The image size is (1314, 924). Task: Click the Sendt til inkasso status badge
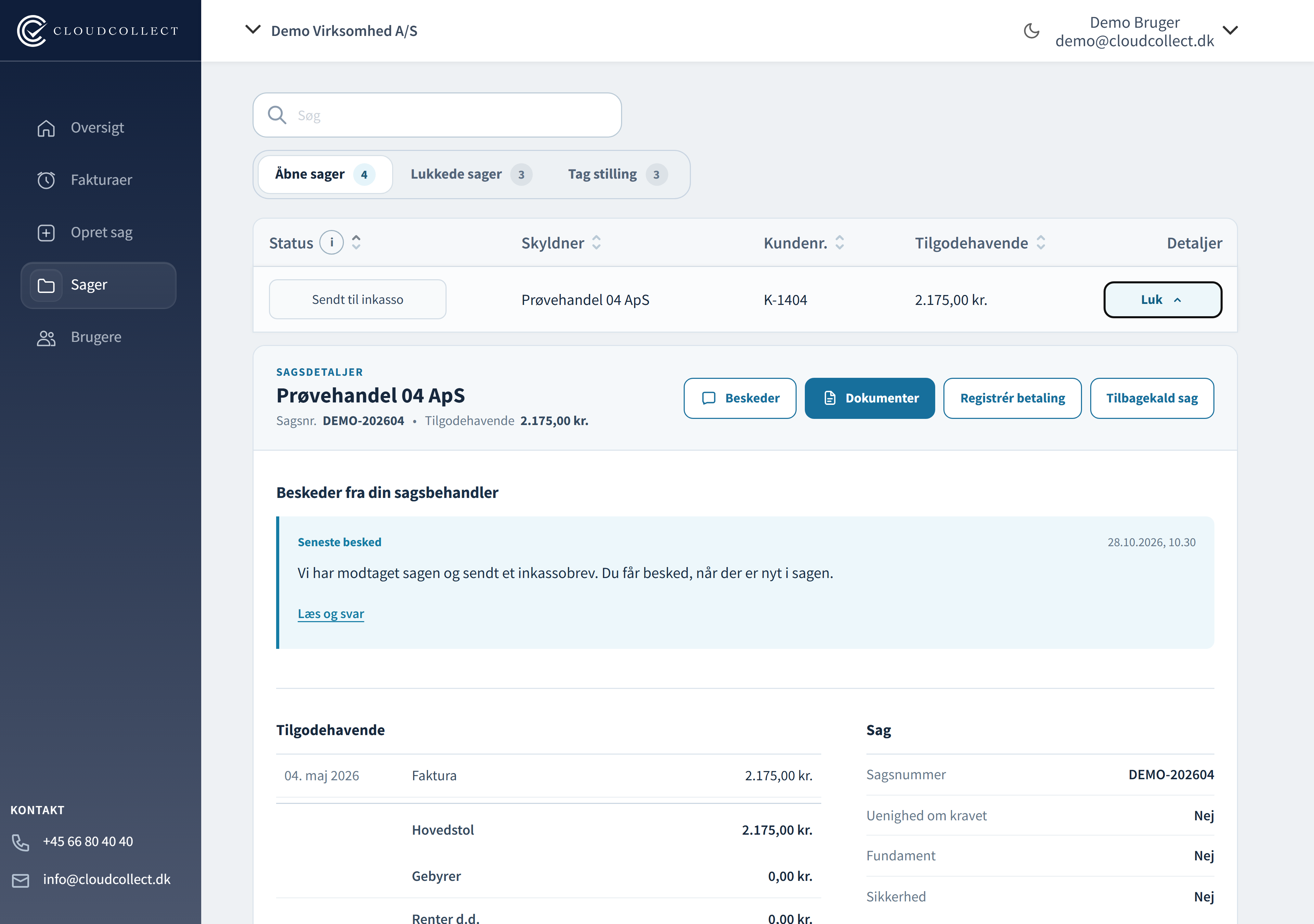(x=358, y=299)
